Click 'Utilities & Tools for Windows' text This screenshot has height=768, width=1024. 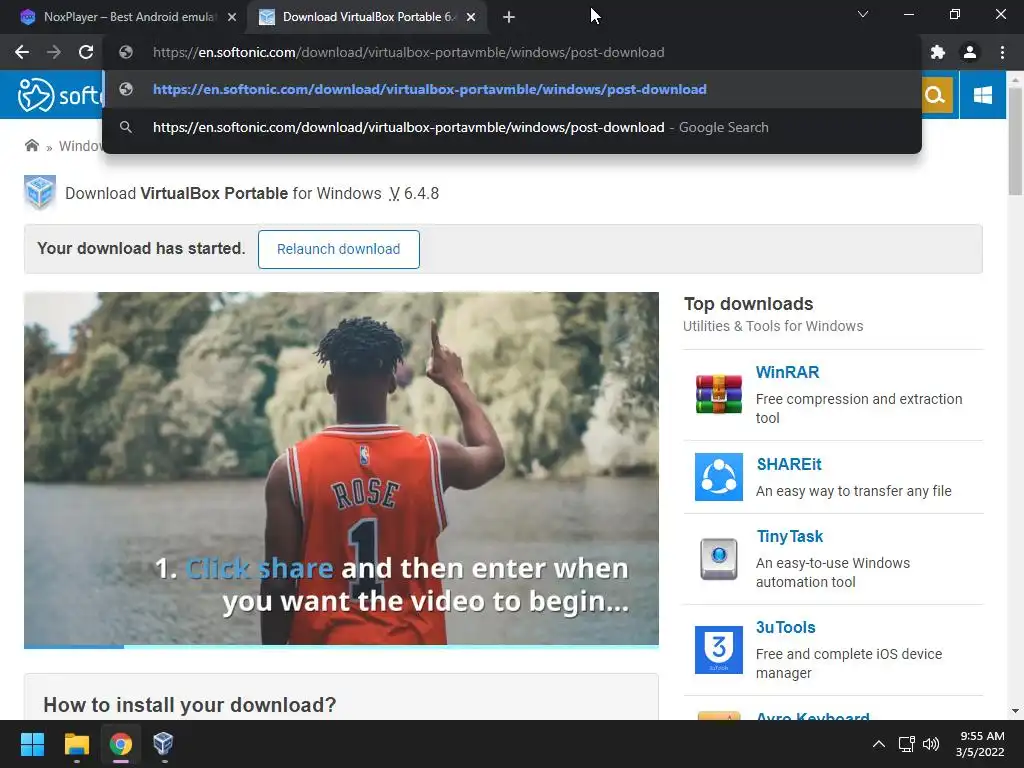pyautogui.click(x=773, y=326)
